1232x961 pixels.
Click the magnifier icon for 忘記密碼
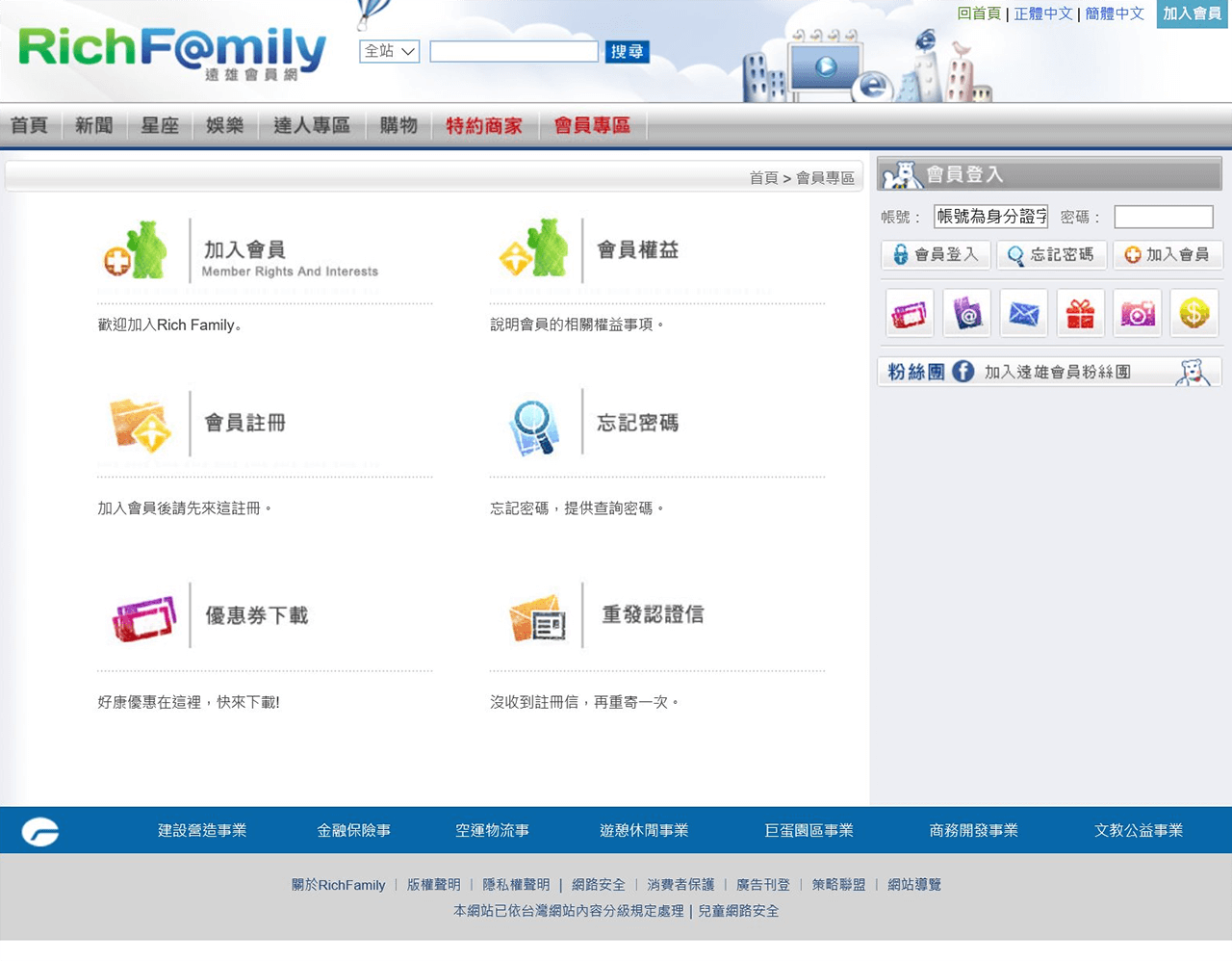click(533, 427)
